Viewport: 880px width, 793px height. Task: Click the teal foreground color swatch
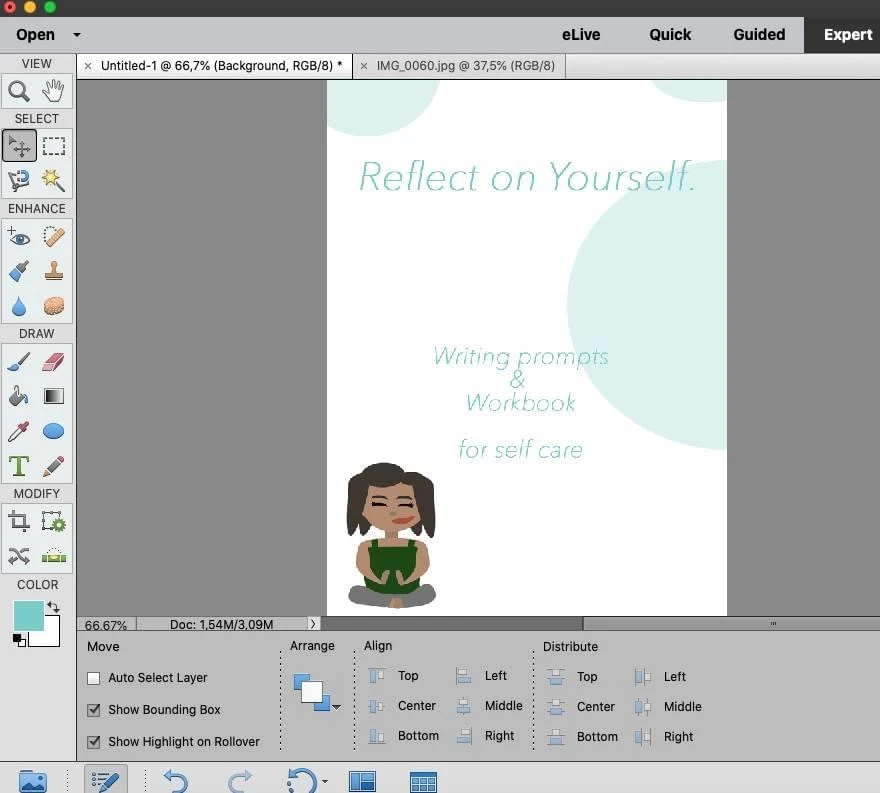coord(28,616)
